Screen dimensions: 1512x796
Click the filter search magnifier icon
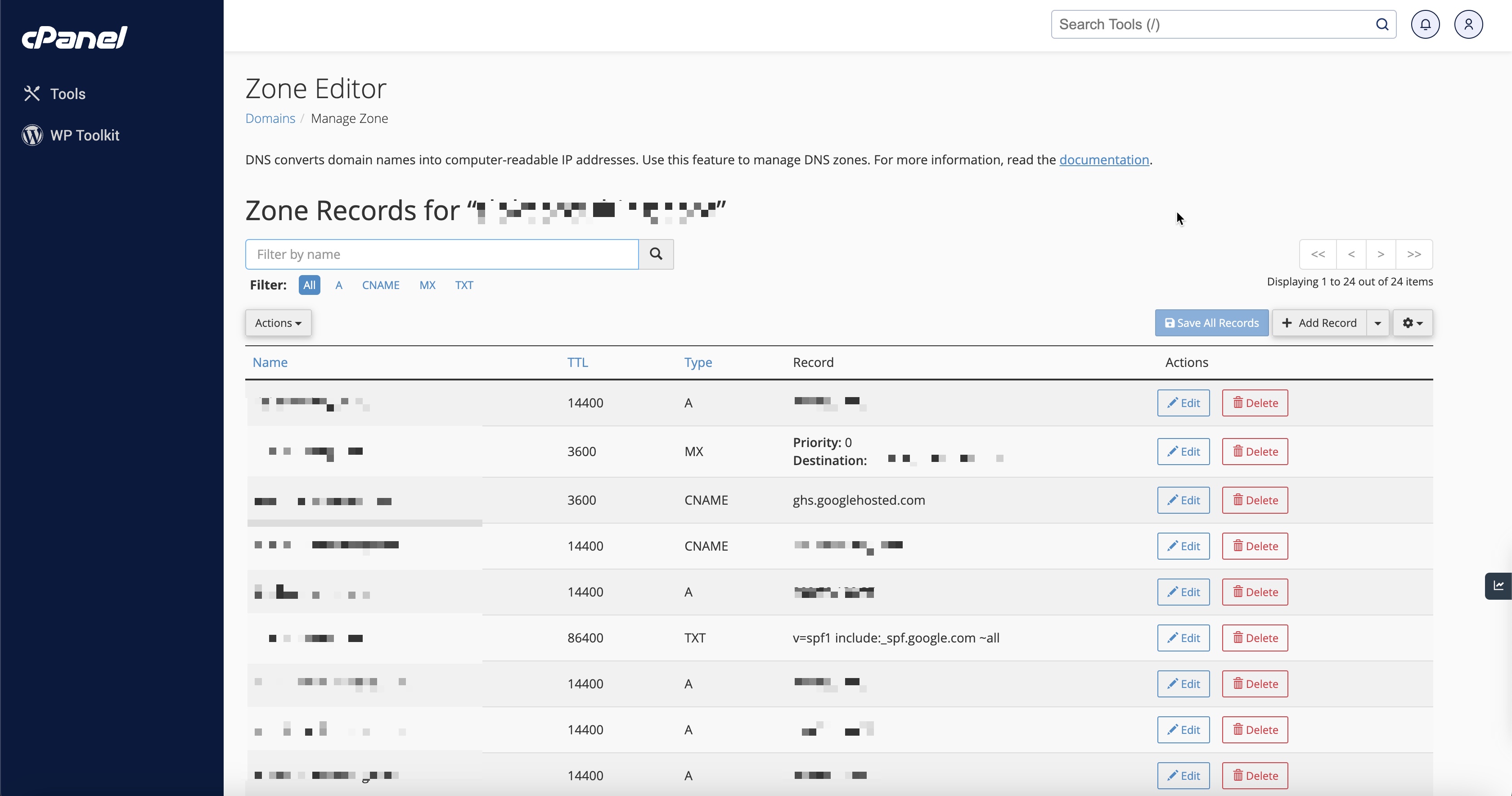pos(656,254)
